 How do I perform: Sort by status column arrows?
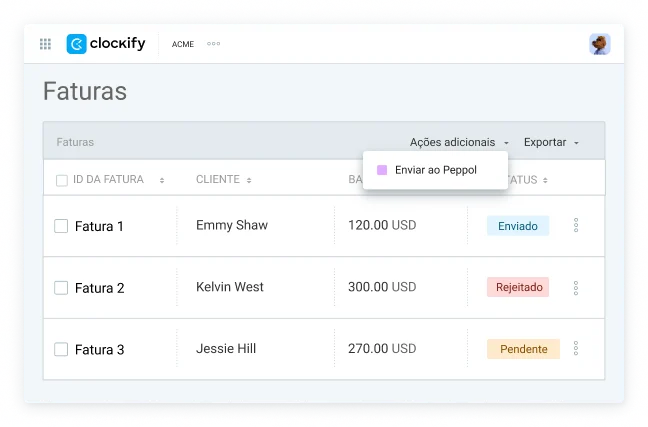[545, 180]
